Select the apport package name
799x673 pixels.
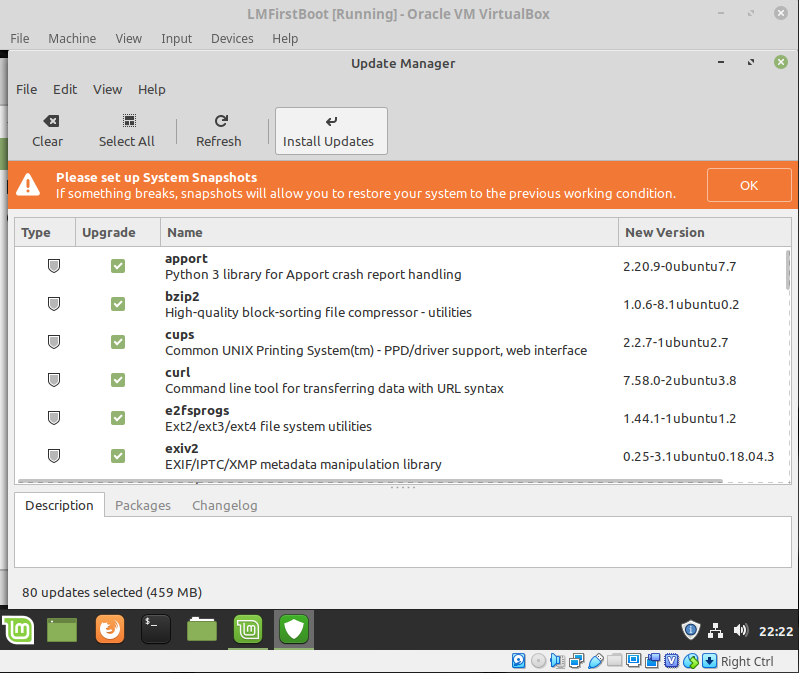point(186,259)
